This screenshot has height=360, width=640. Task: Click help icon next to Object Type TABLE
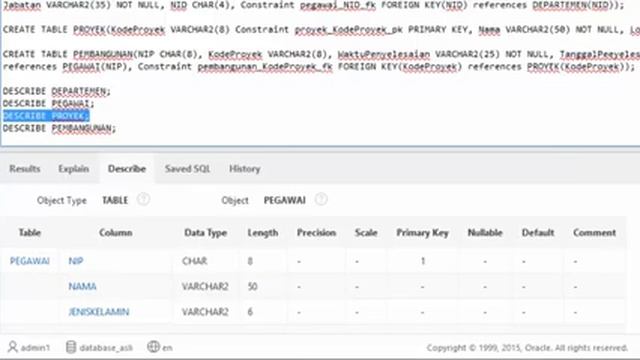(x=143, y=200)
